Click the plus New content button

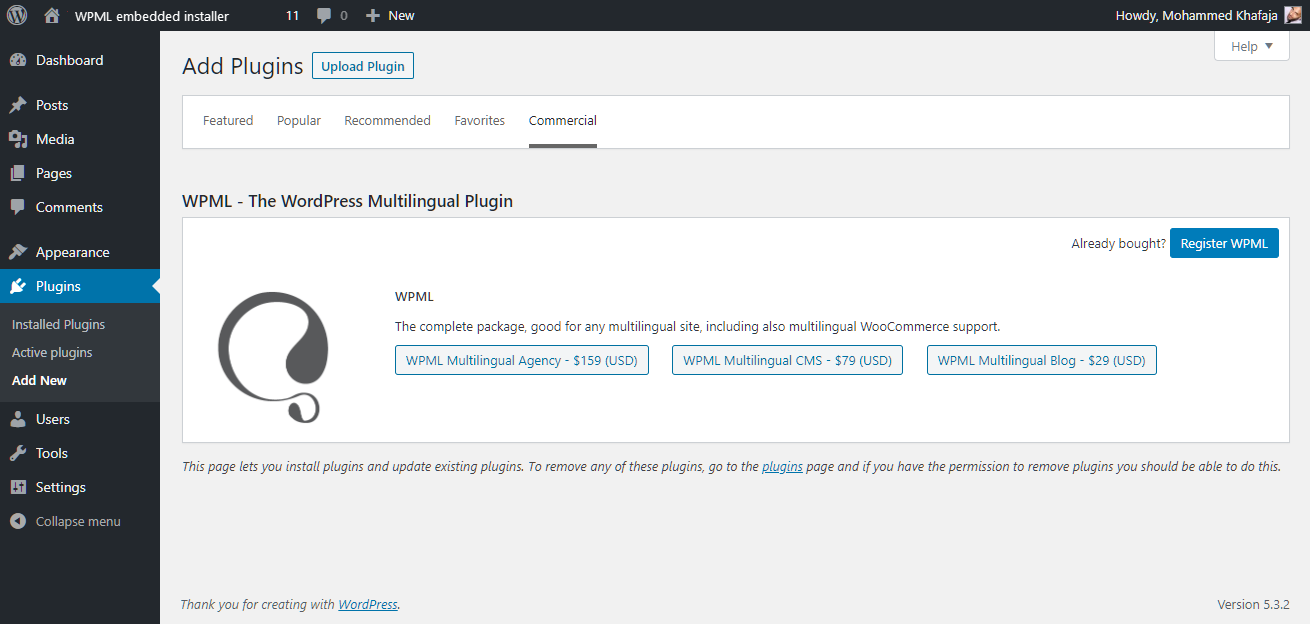click(390, 15)
